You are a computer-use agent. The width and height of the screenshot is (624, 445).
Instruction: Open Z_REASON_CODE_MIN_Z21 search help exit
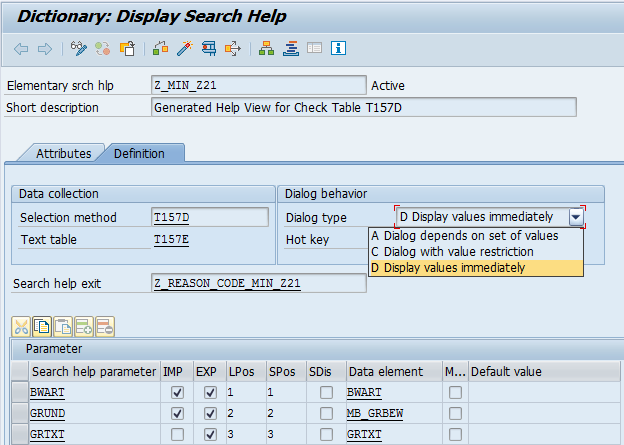click(x=227, y=283)
